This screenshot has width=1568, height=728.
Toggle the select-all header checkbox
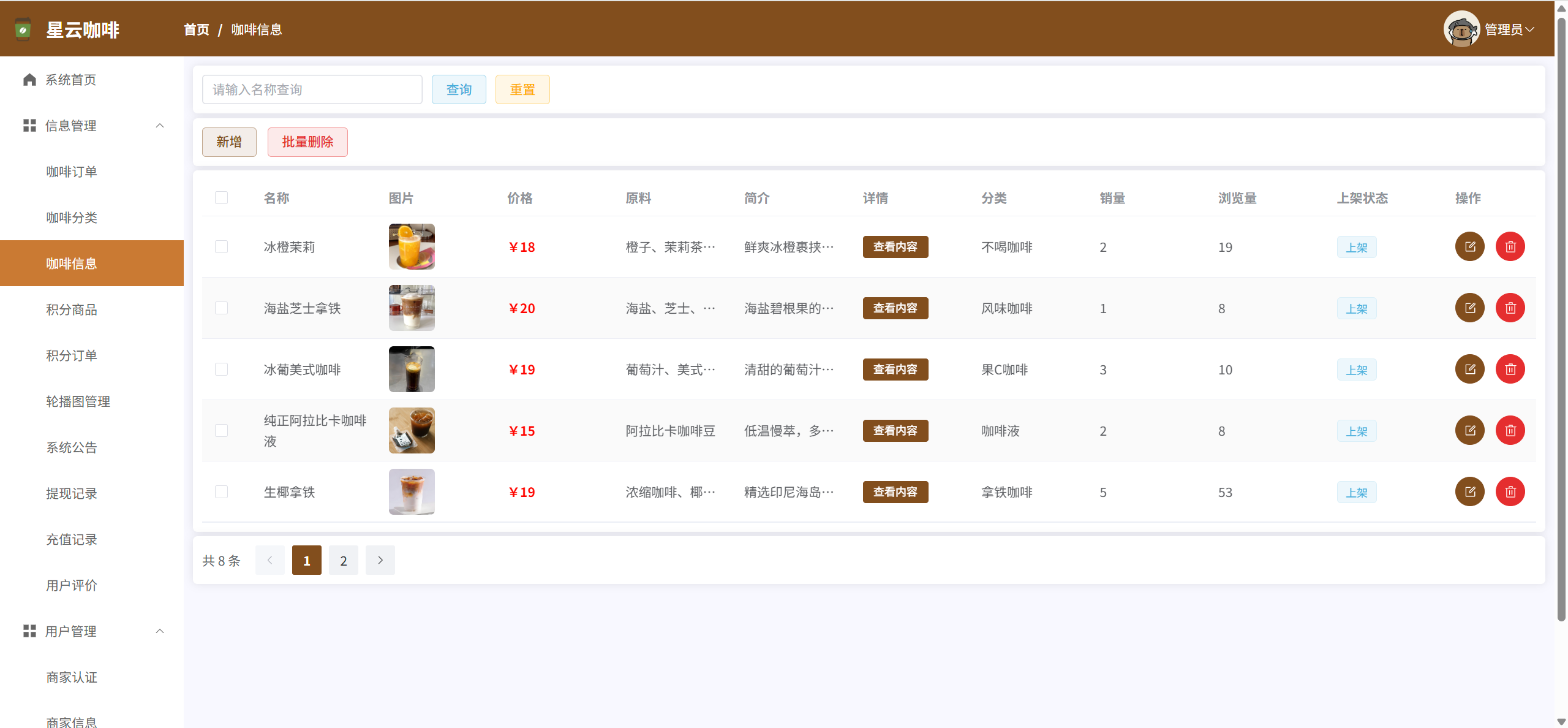tap(221, 198)
